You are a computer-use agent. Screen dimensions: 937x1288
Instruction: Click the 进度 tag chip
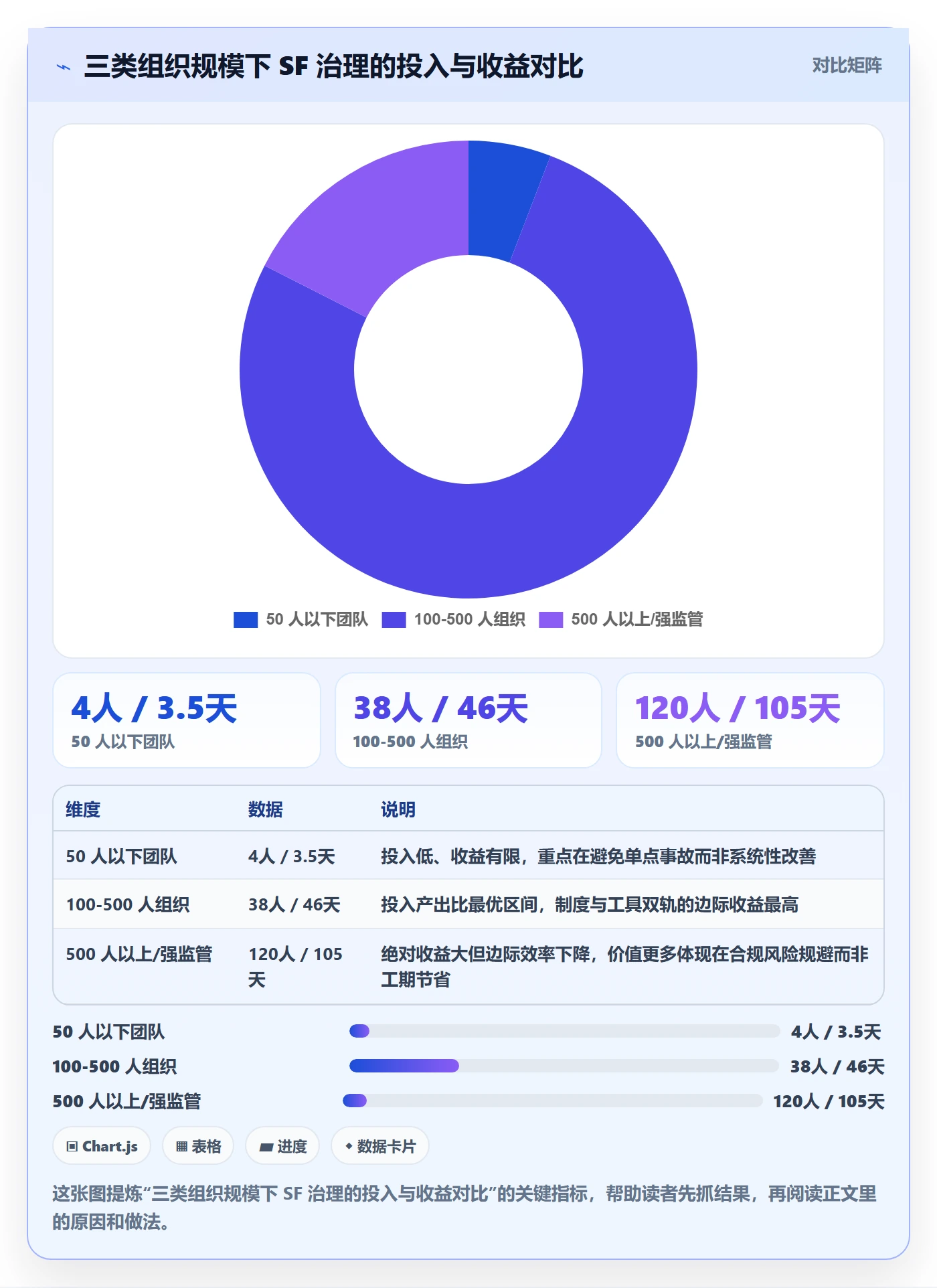pos(282,1146)
